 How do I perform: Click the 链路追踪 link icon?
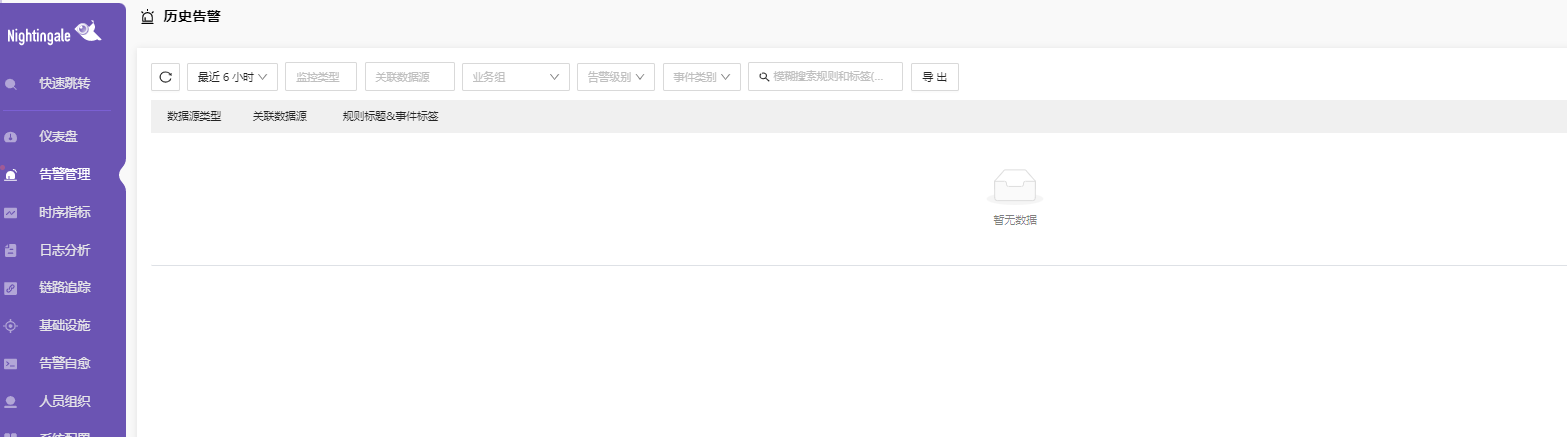coord(11,288)
